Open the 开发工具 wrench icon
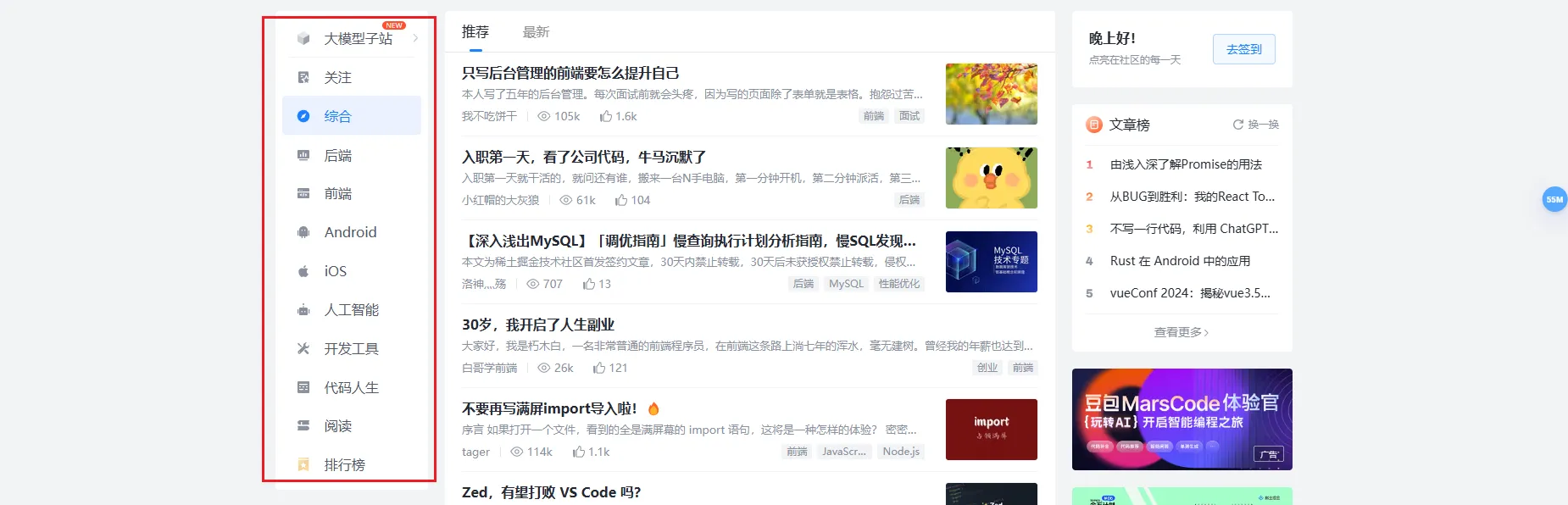Image resolution: width=1568 pixels, height=505 pixels. (303, 348)
